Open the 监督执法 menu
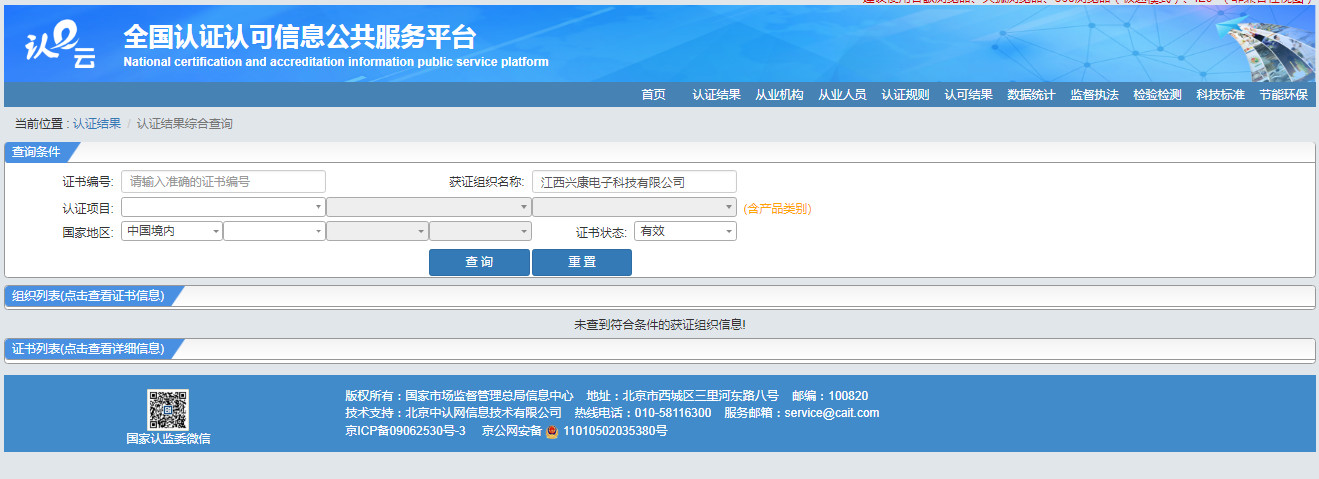 (x=1094, y=95)
